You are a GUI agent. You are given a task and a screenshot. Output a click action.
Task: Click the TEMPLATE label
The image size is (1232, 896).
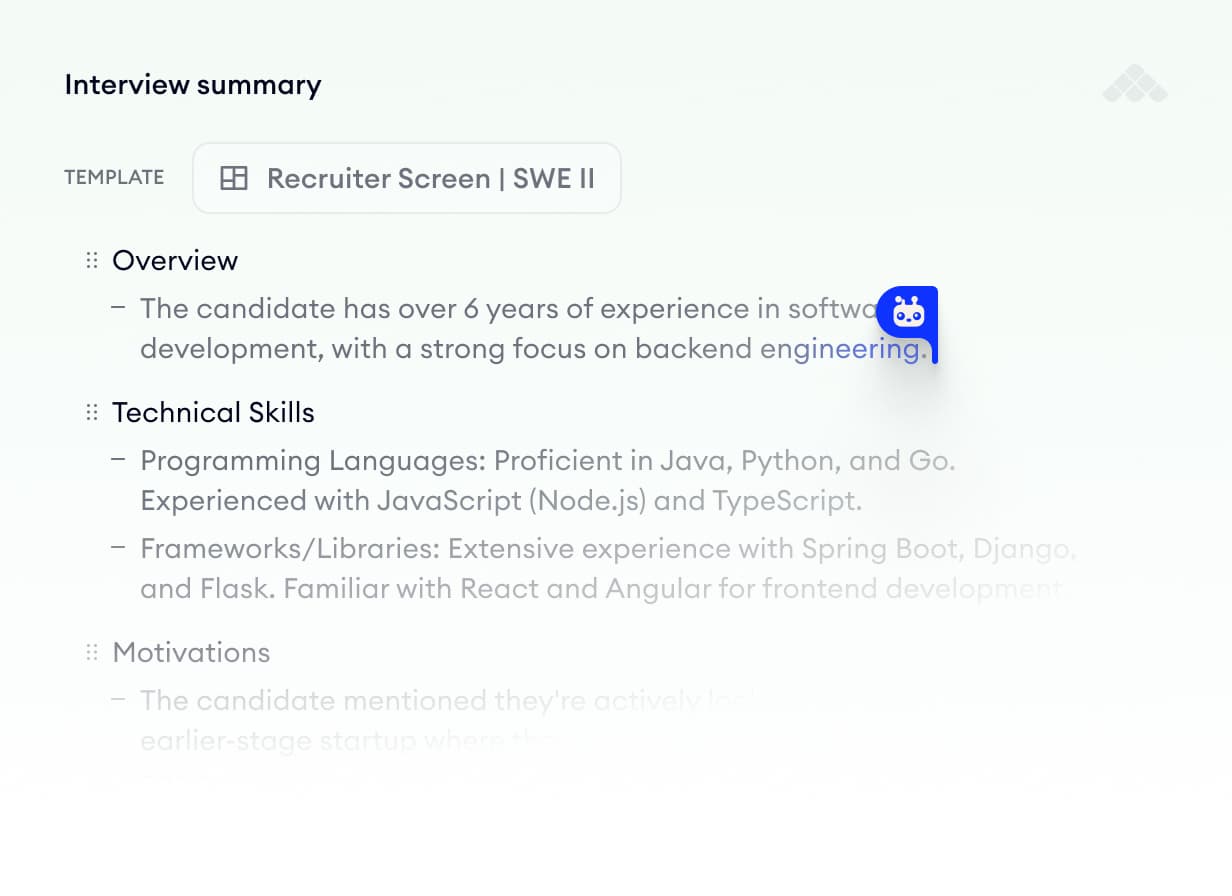114,177
